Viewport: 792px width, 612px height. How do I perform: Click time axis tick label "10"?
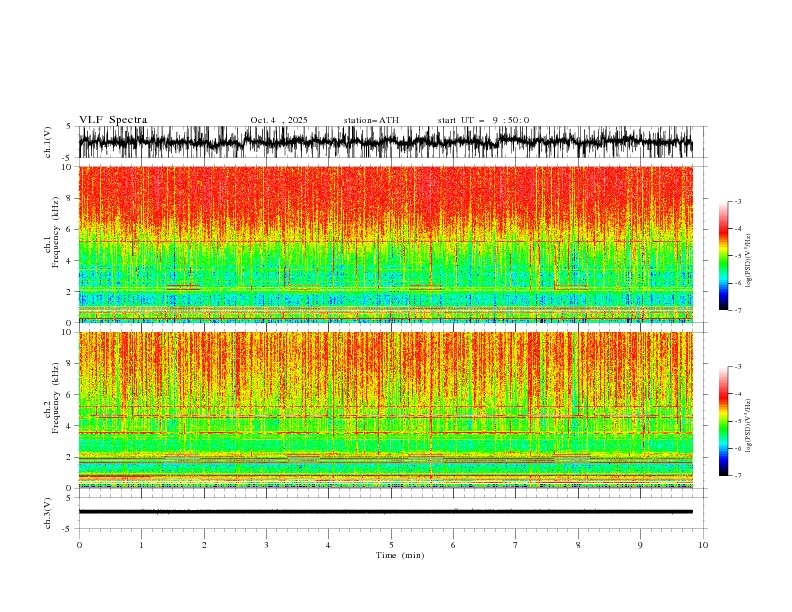pos(703,545)
